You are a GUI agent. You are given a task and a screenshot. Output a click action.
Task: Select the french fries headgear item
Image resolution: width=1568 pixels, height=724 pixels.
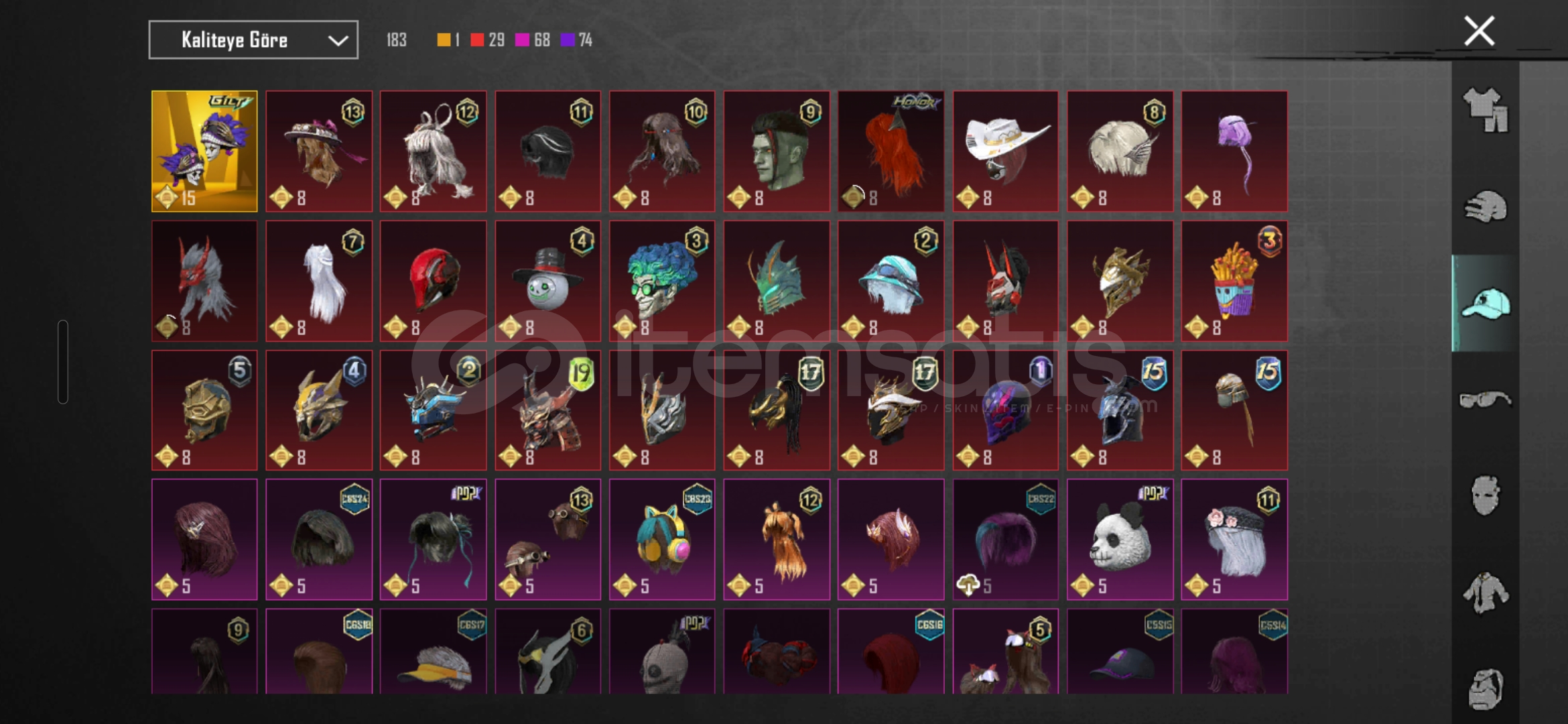(1234, 281)
